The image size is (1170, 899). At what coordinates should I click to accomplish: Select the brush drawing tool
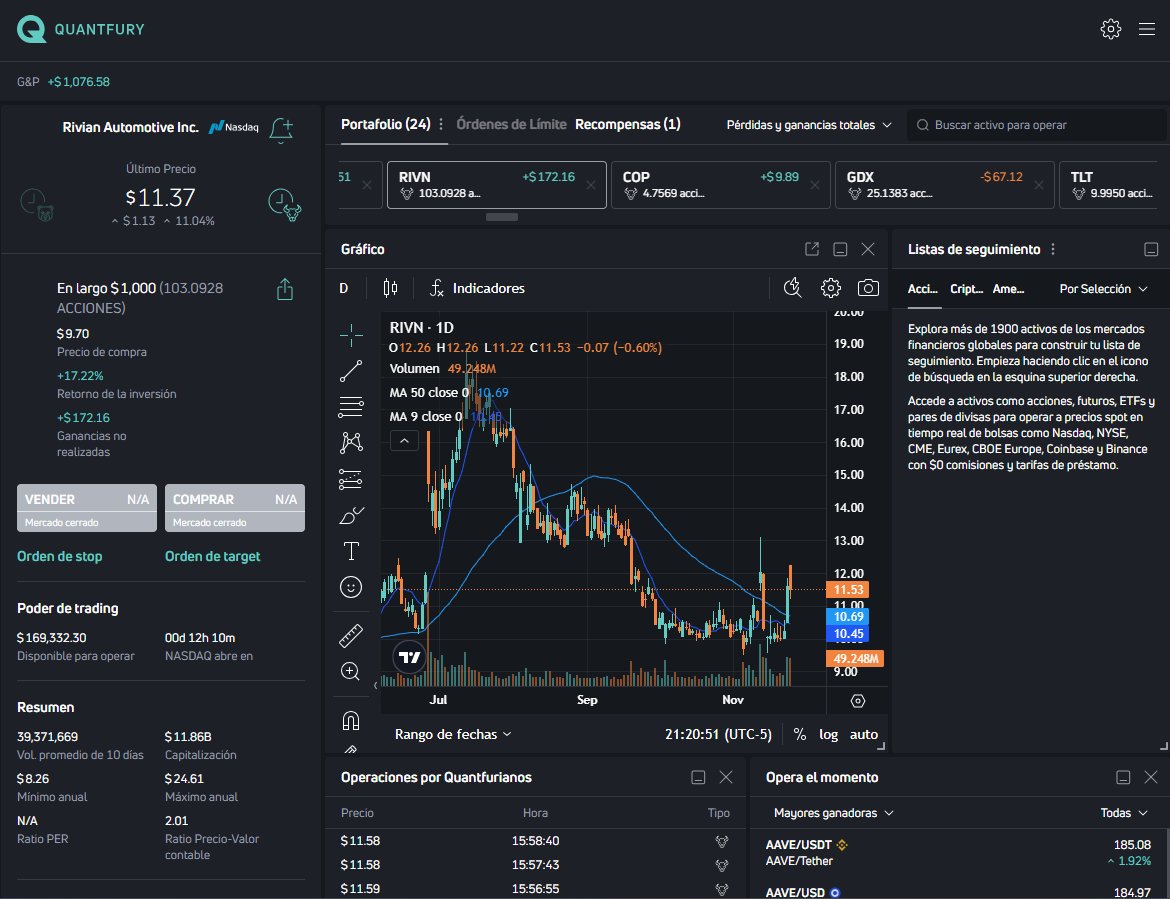pos(351,515)
